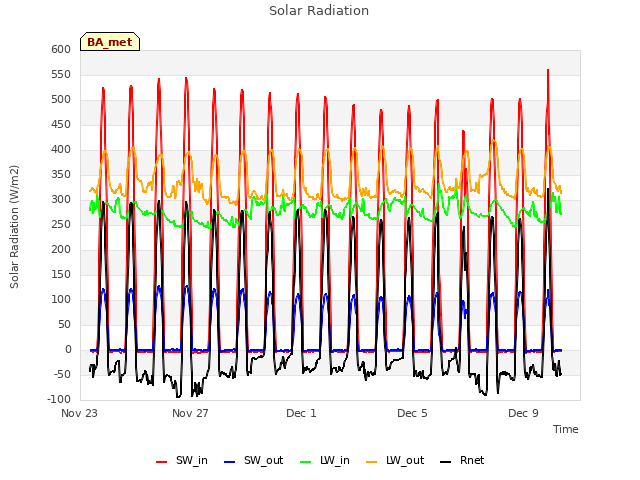
Task: Click the 0 y-axis tick label
Action: pos(68,349)
